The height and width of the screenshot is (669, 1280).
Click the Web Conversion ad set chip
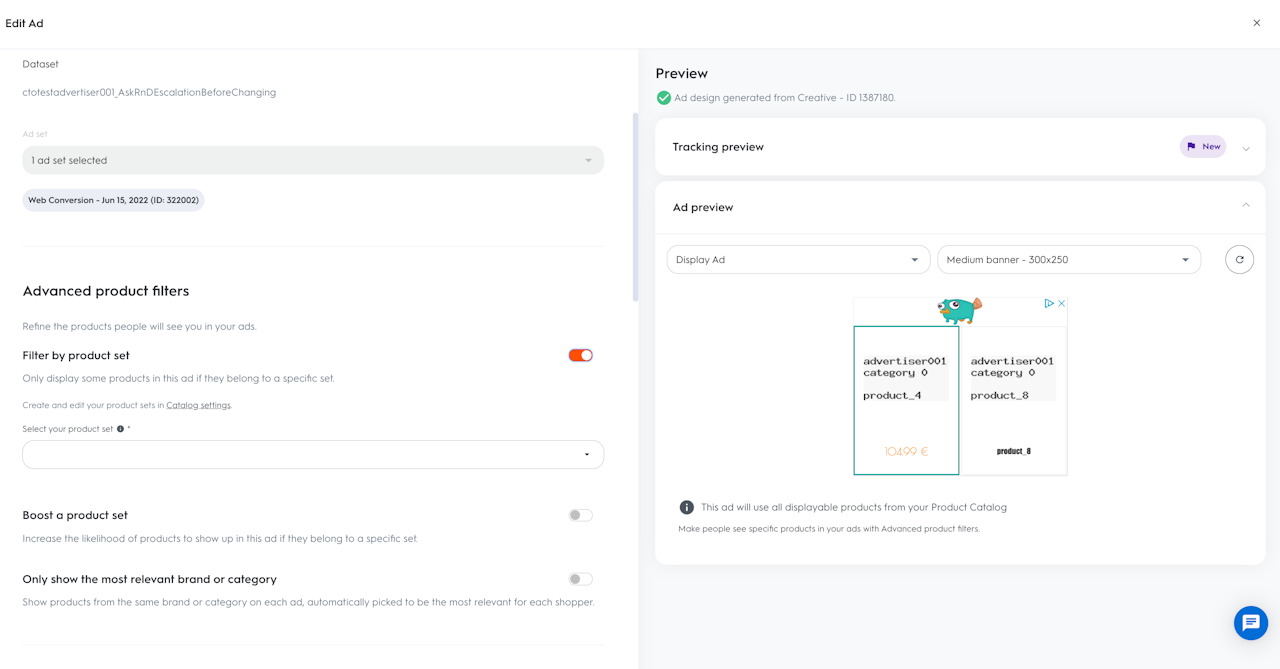(113, 200)
